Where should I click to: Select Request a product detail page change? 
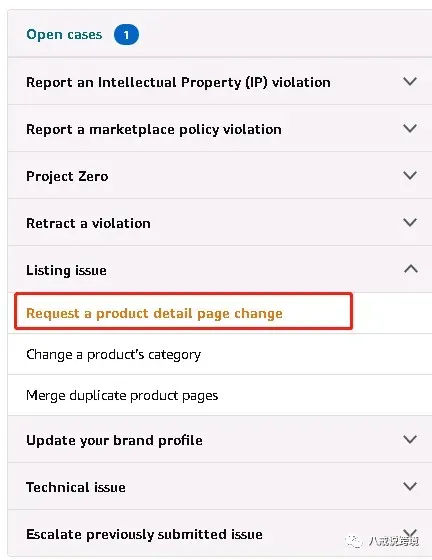point(154,314)
